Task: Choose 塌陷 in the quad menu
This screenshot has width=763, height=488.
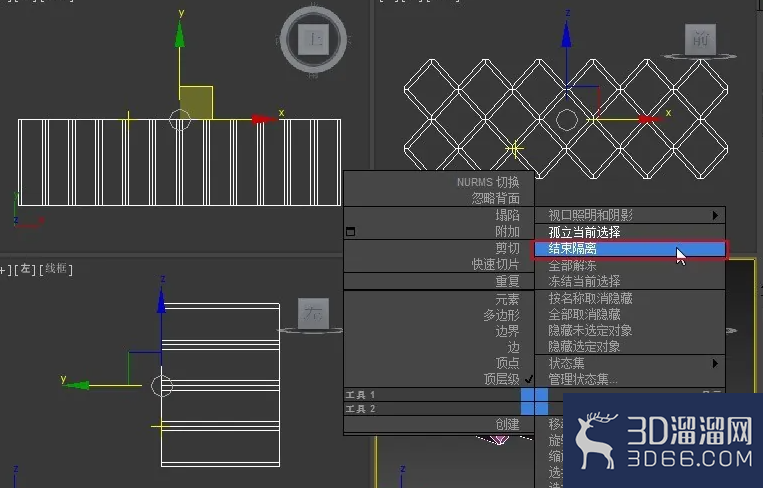Action: pyautogui.click(x=507, y=215)
